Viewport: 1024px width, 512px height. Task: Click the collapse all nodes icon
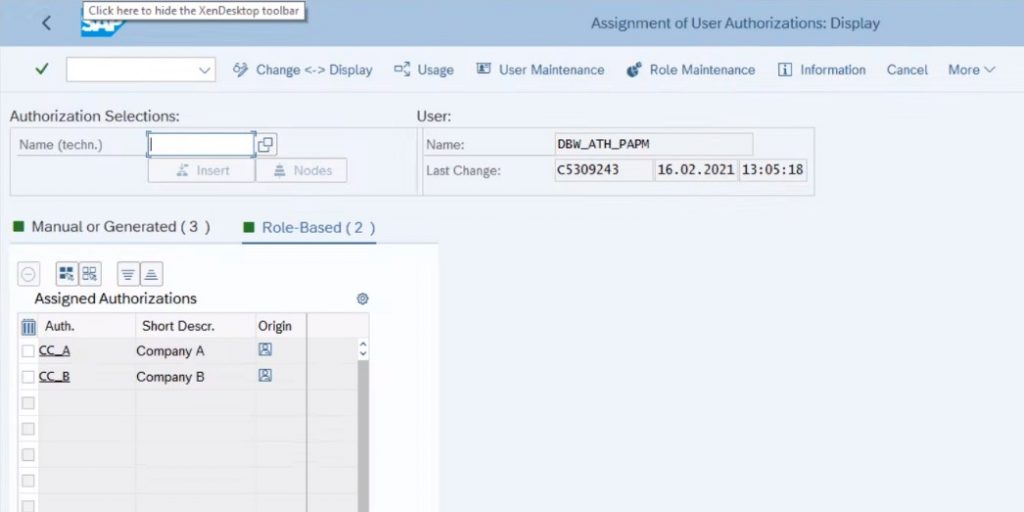(x=152, y=274)
